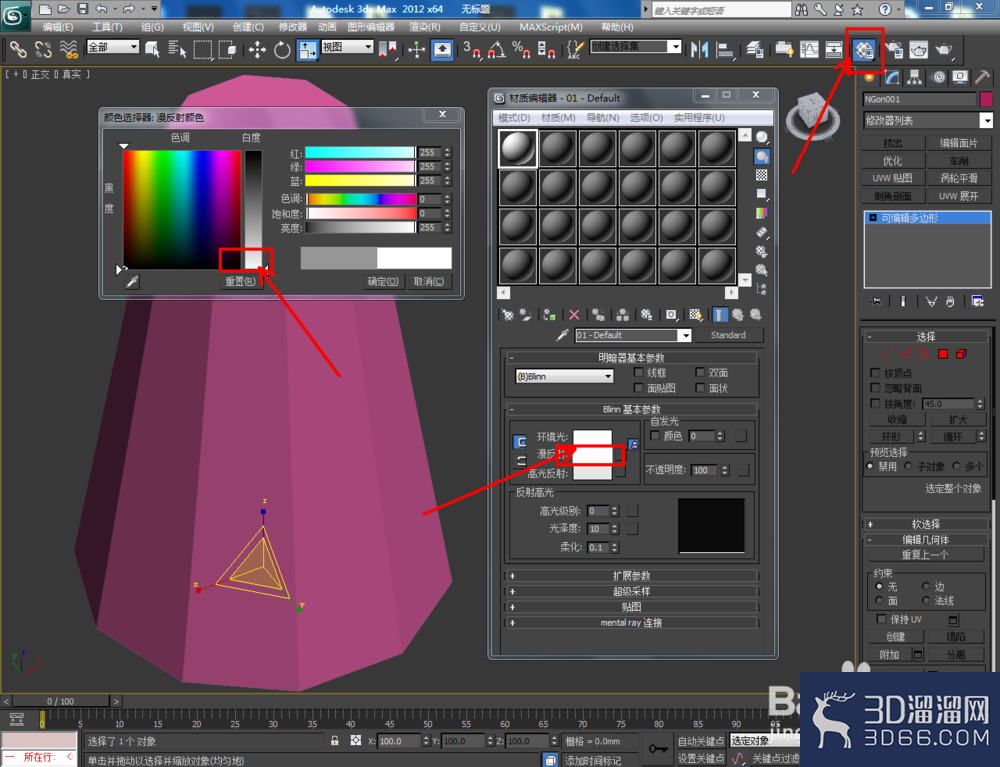Select the Rotate transform tool
Screen dimensions: 1000x767
pyautogui.click(x=282, y=50)
